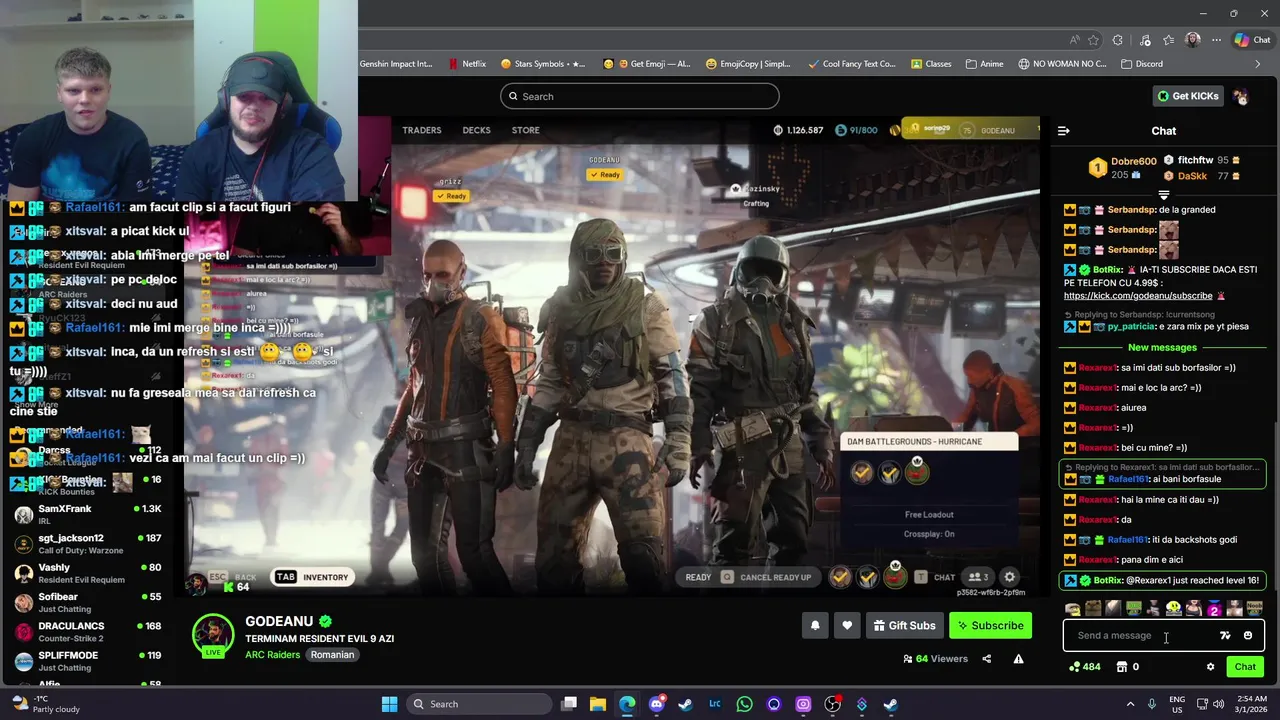Open ARC Raiders category link
Viewport: 1280px width, 720px height.
click(272, 655)
